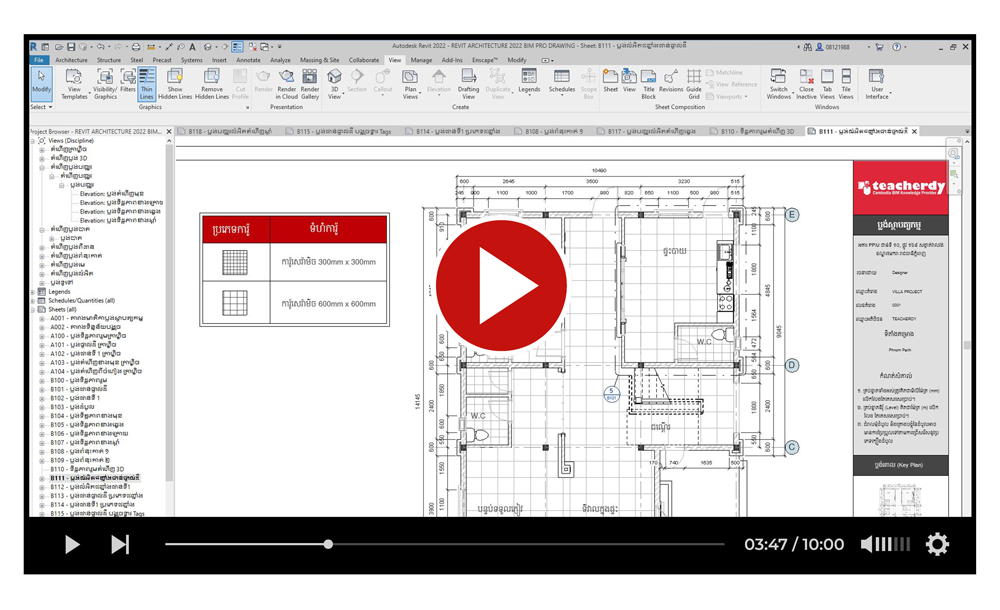Viewport: 1000px width, 610px height.
Task: Collapse the Views (Discipline) tree node
Action: 34,140
